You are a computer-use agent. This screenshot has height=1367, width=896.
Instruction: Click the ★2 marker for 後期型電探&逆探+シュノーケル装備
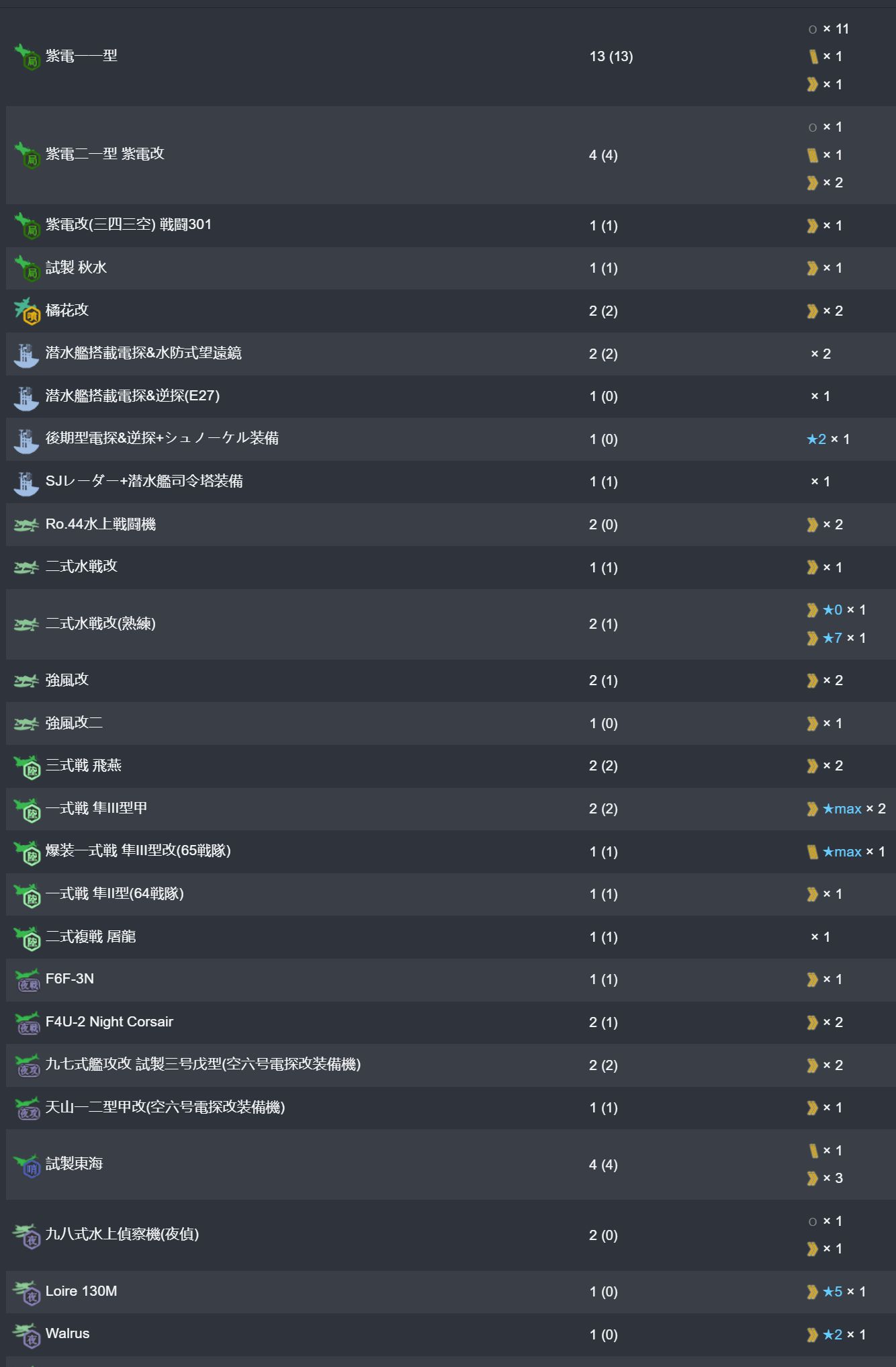[x=816, y=439]
